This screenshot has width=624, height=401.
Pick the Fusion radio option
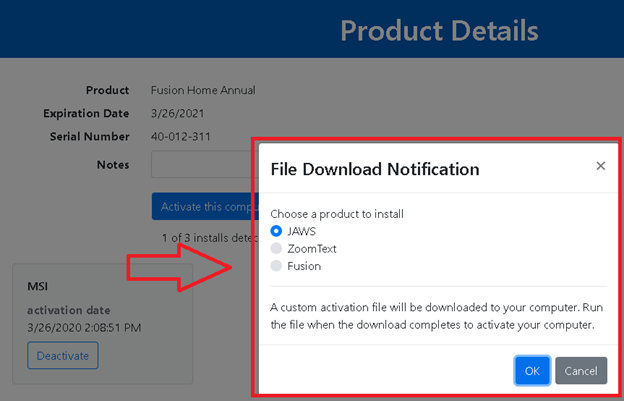(x=277, y=266)
